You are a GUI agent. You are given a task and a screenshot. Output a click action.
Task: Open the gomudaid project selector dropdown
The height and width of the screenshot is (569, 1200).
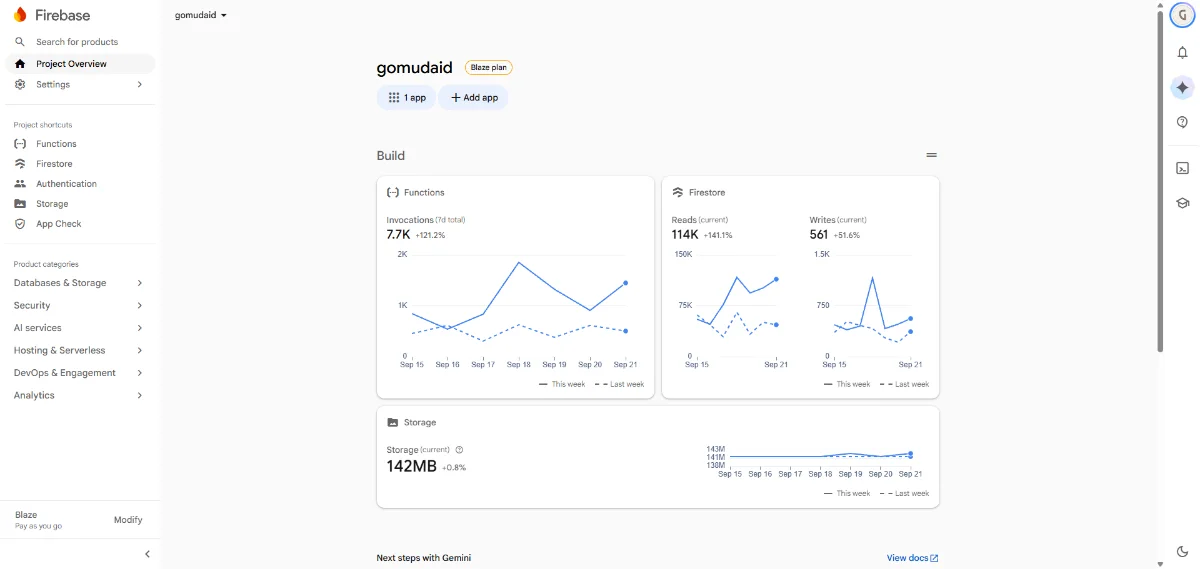pos(201,15)
